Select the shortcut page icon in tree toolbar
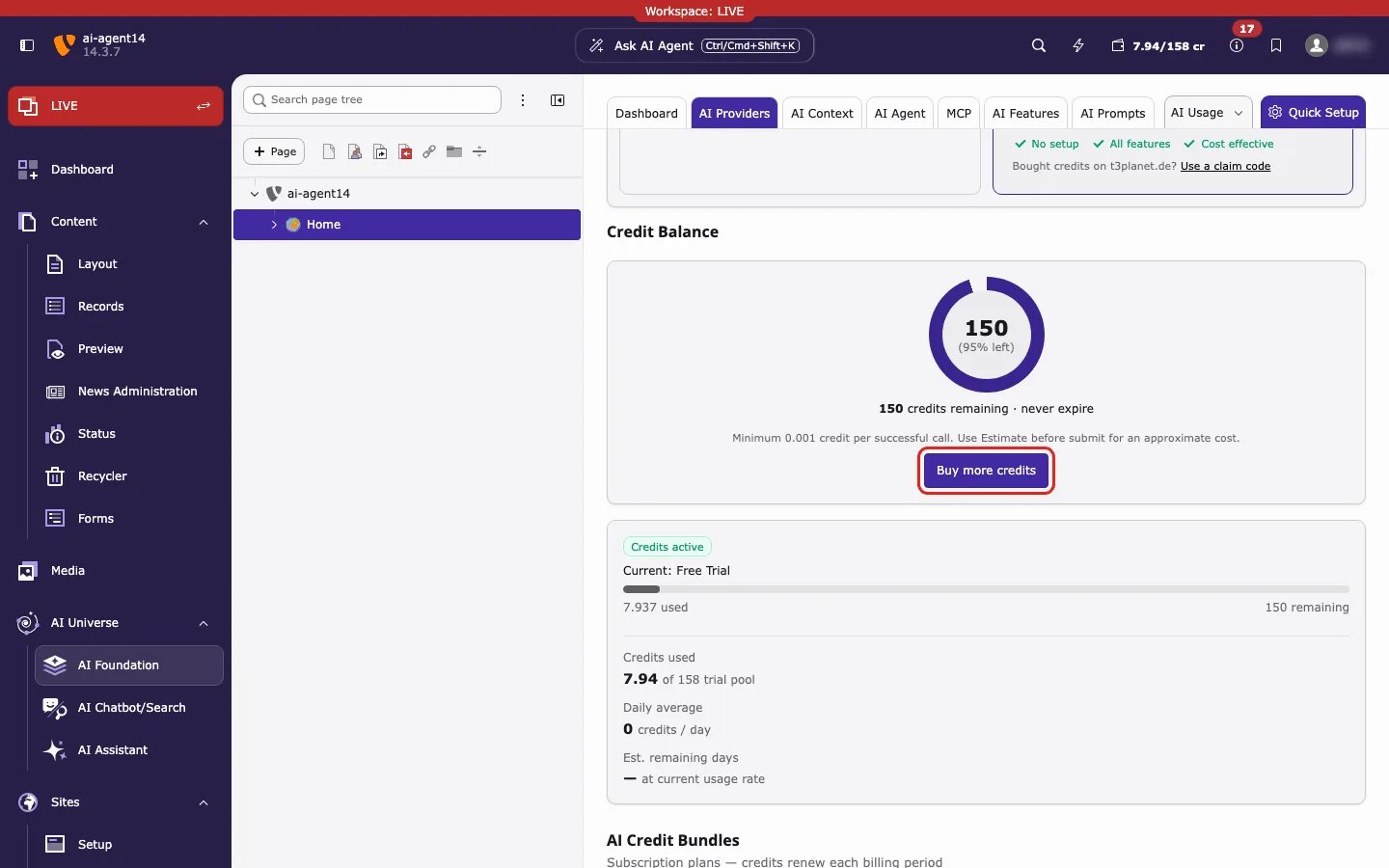The width and height of the screenshot is (1389, 868). [x=380, y=151]
